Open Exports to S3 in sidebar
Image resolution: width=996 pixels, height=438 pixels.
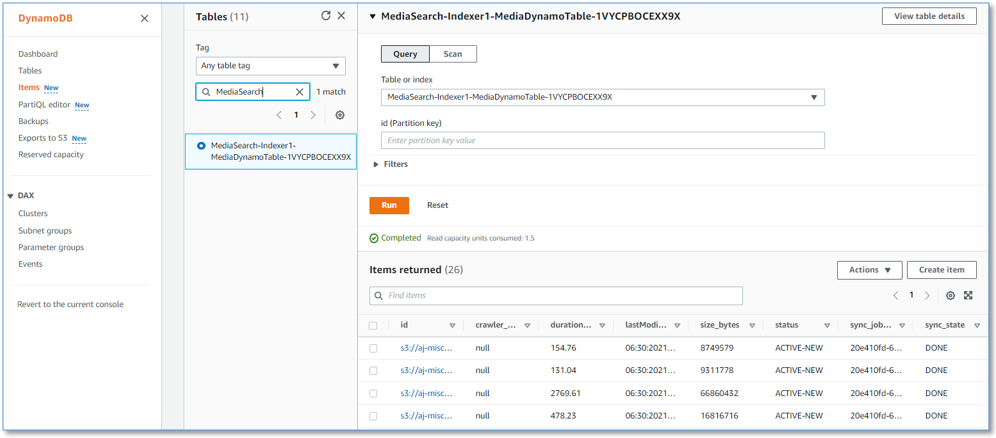pyautogui.click(x=43, y=137)
